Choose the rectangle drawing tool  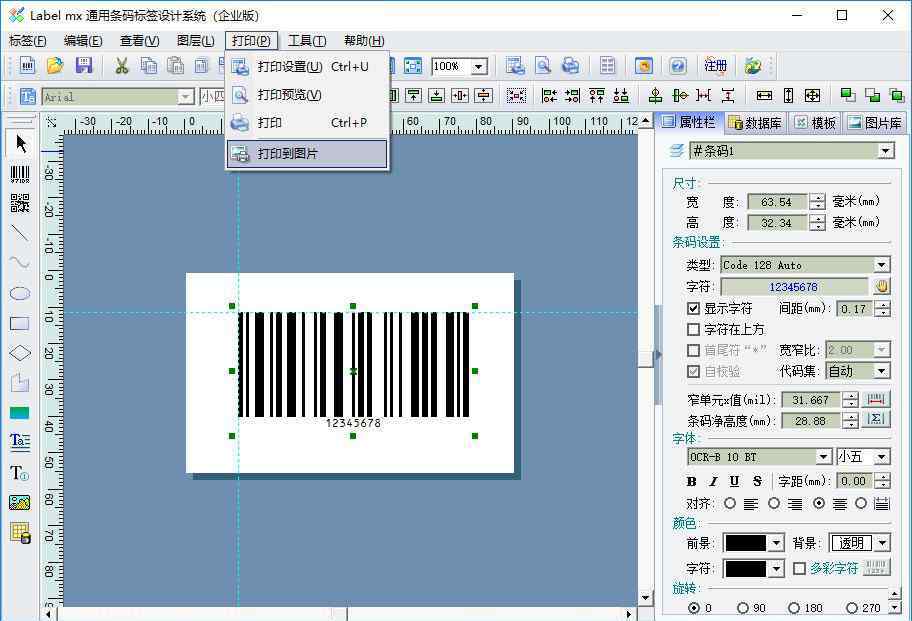click(20, 323)
